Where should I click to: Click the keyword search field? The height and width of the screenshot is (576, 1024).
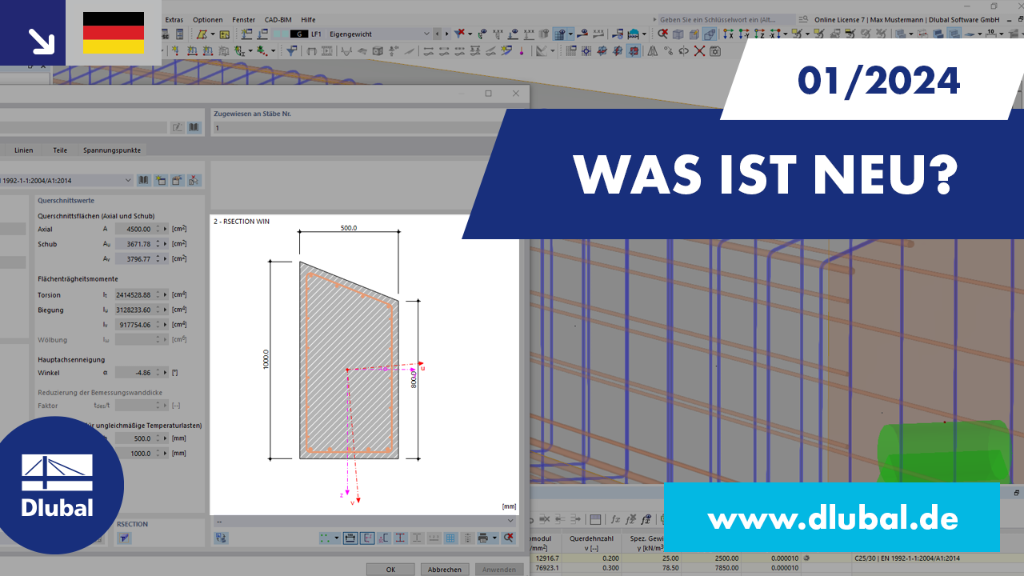tap(726, 20)
